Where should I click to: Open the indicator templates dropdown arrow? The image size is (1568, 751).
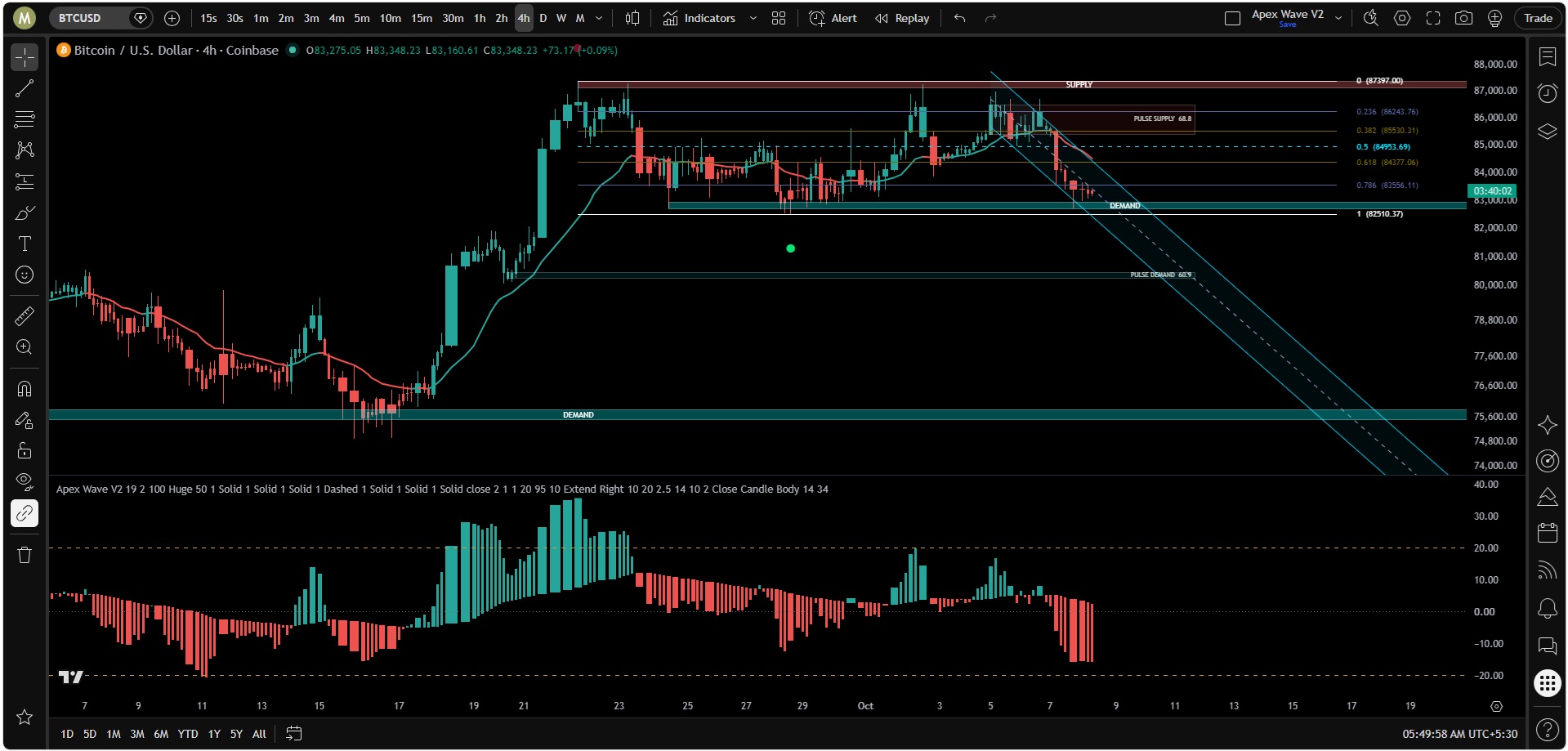[753, 18]
